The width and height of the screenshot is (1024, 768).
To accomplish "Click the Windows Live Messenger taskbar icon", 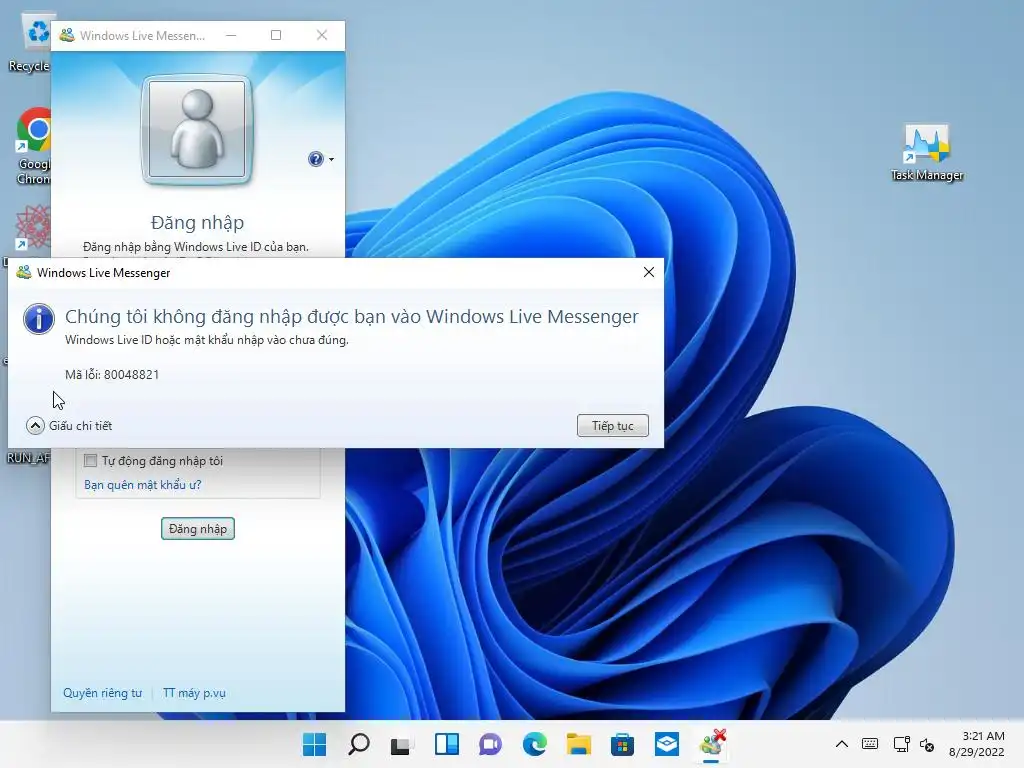I will point(712,744).
